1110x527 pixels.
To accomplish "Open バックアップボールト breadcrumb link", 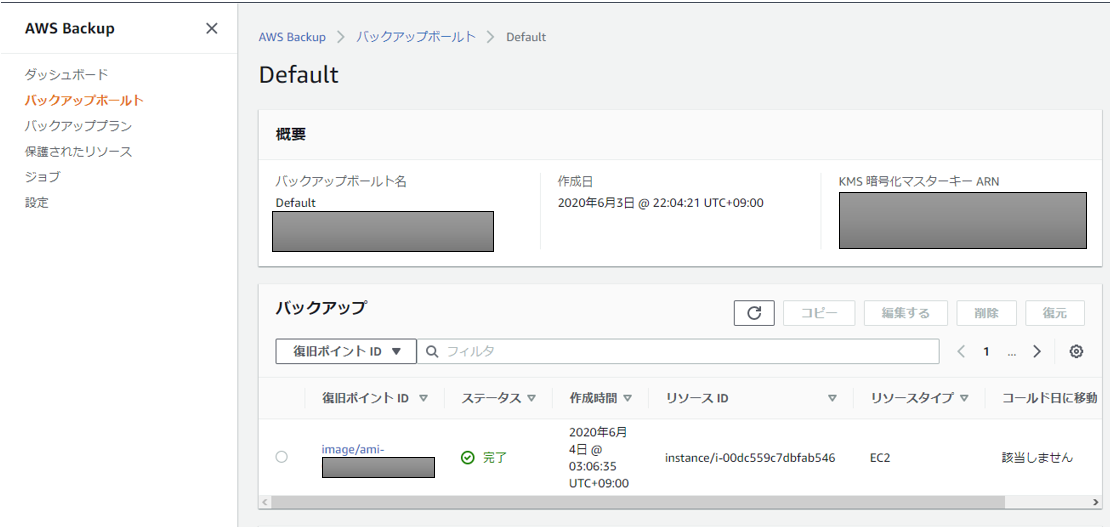I will 416,37.
